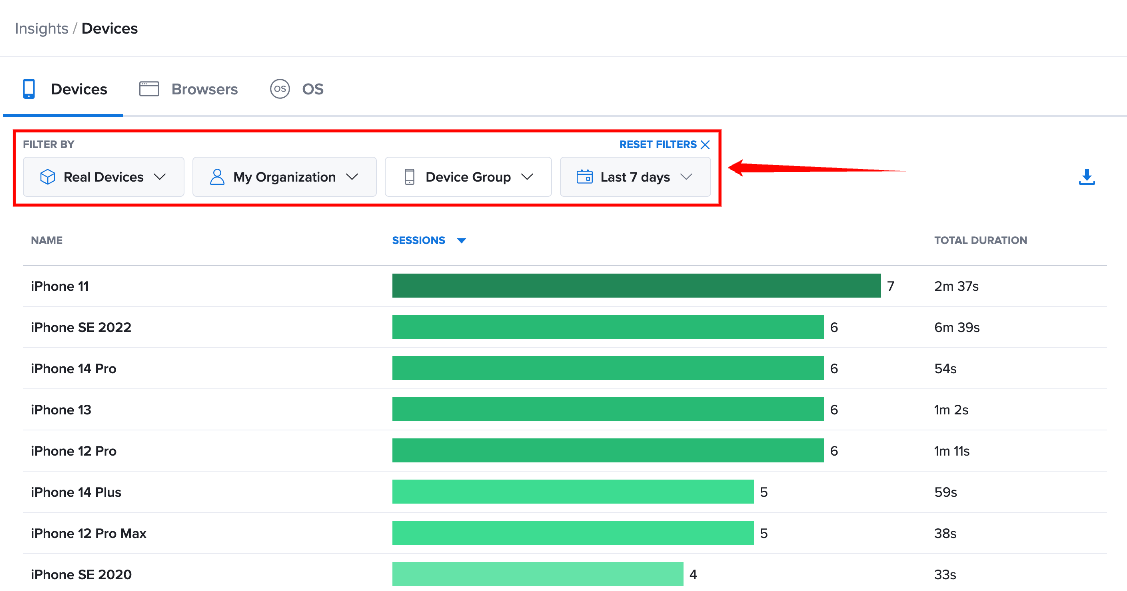This screenshot has width=1127, height=591.
Task: Go to Insights in the breadcrumb
Action: [42, 29]
